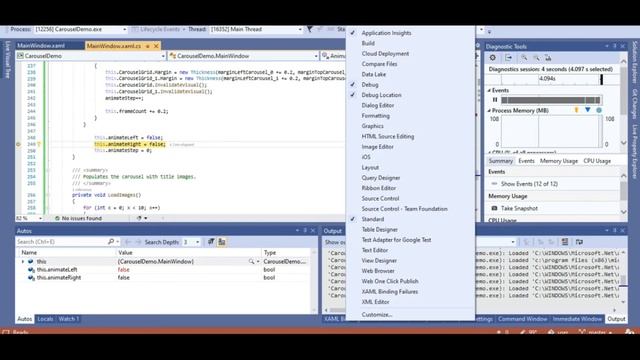This screenshot has width=640, height=360.
Task: Click the highlighted icon in Autos toolbar
Action: coord(222,242)
